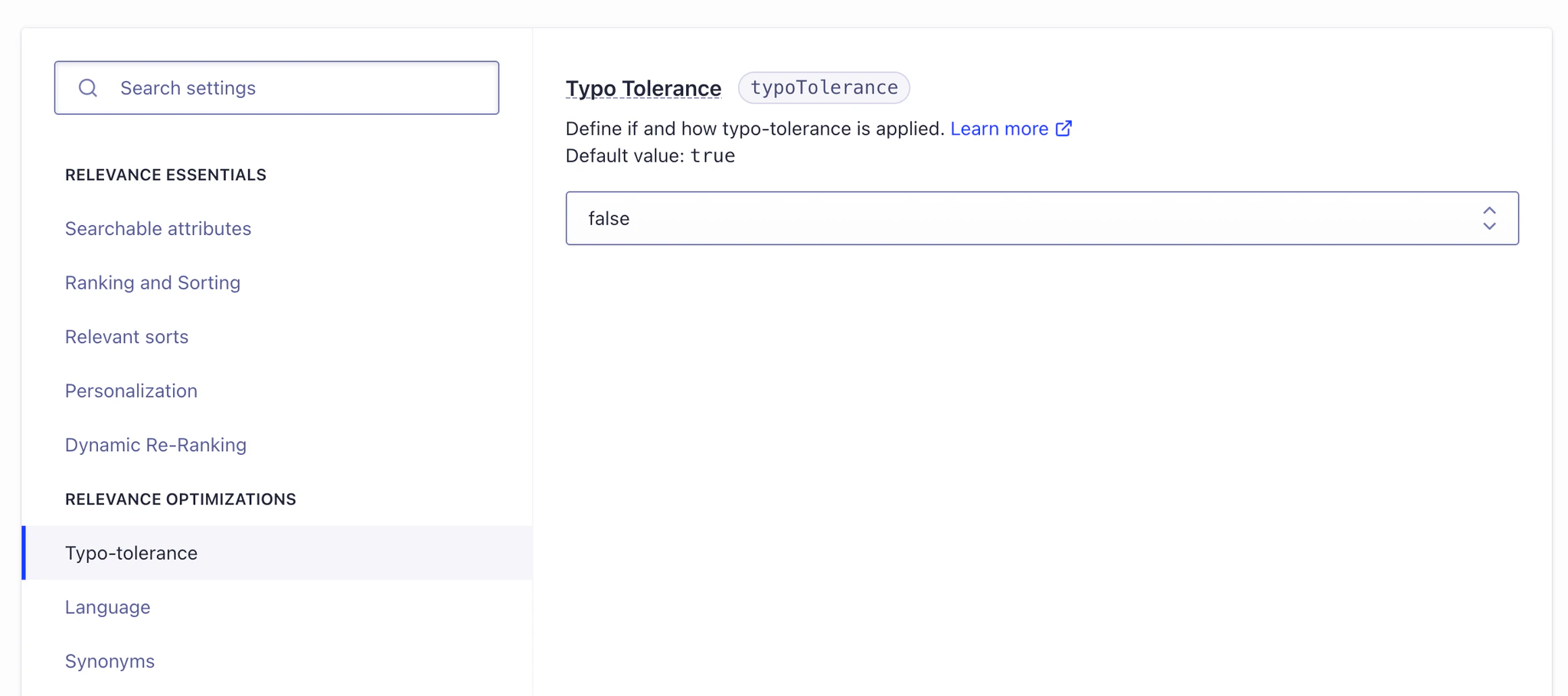Click the typoTolerance parameter badge

[824, 87]
